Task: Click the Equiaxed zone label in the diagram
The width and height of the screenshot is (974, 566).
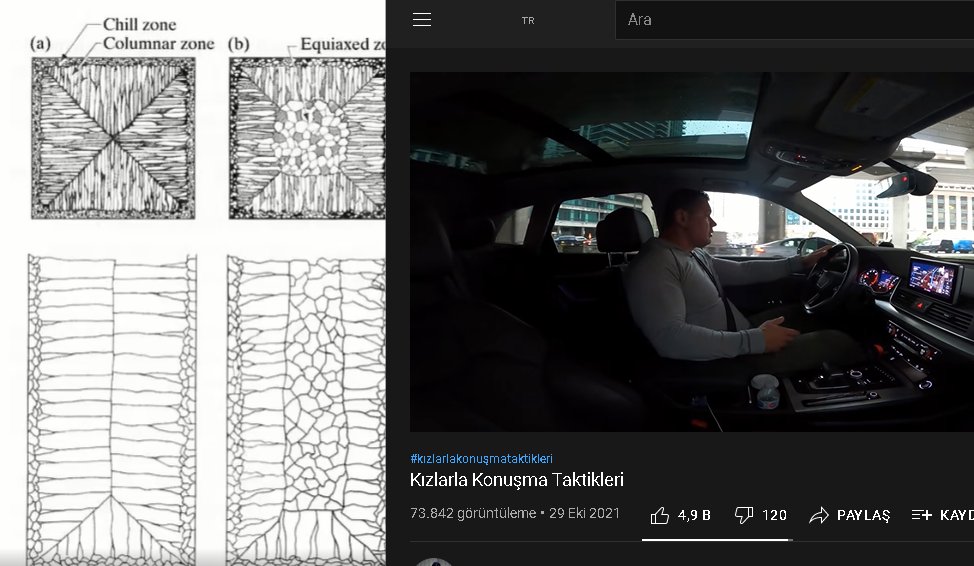Action: tap(343, 44)
